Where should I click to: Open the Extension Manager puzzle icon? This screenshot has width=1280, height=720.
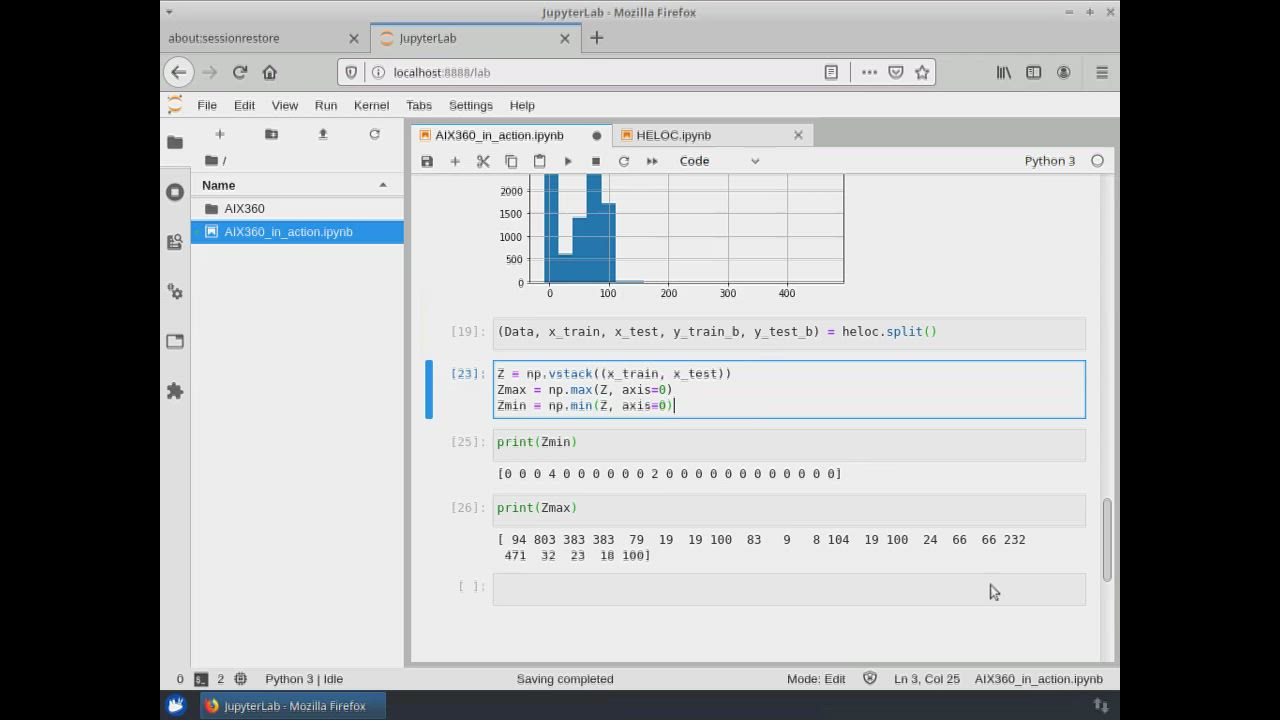coord(175,391)
